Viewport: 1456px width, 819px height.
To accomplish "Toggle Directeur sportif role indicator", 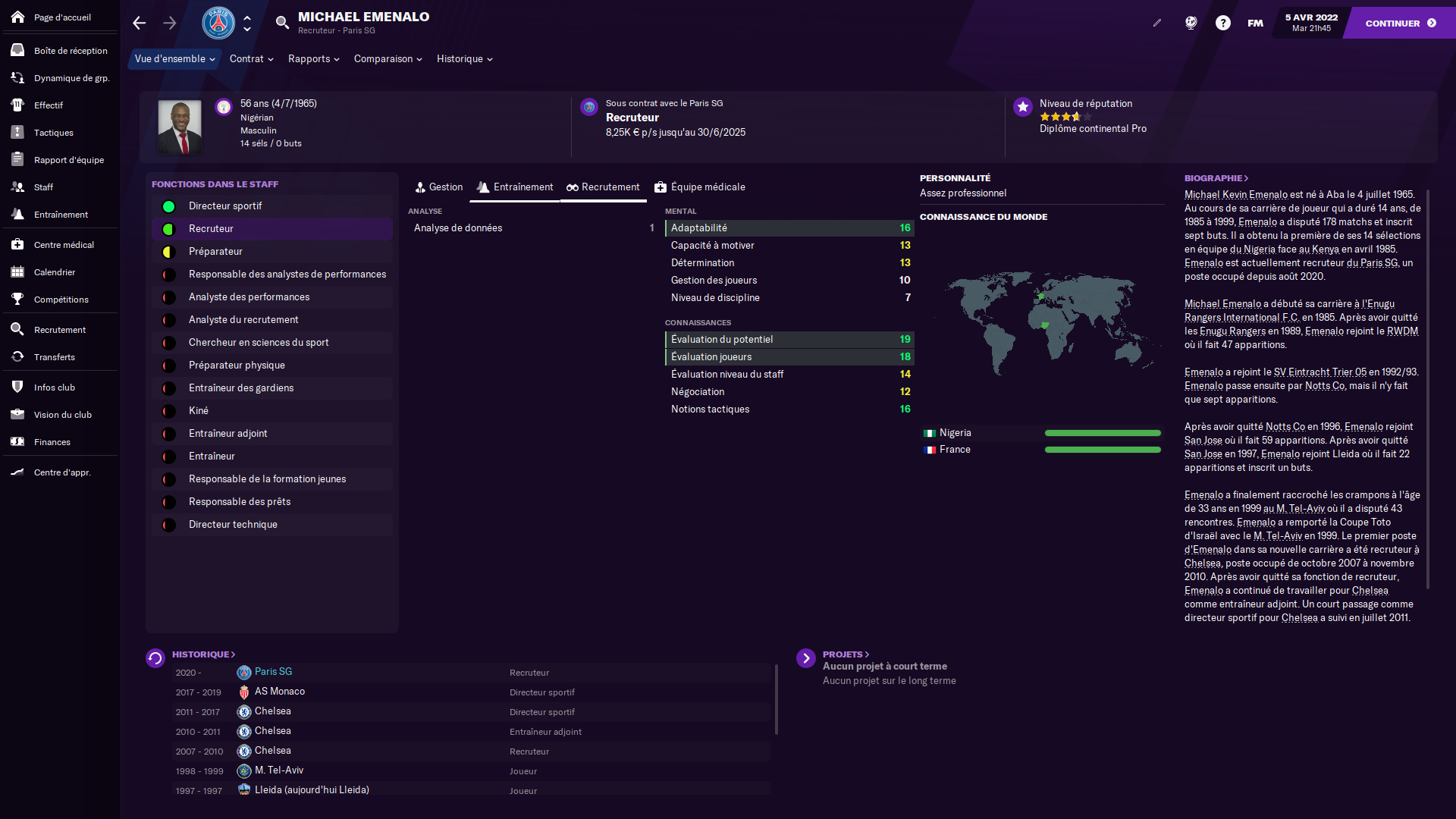I will coord(169,206).
